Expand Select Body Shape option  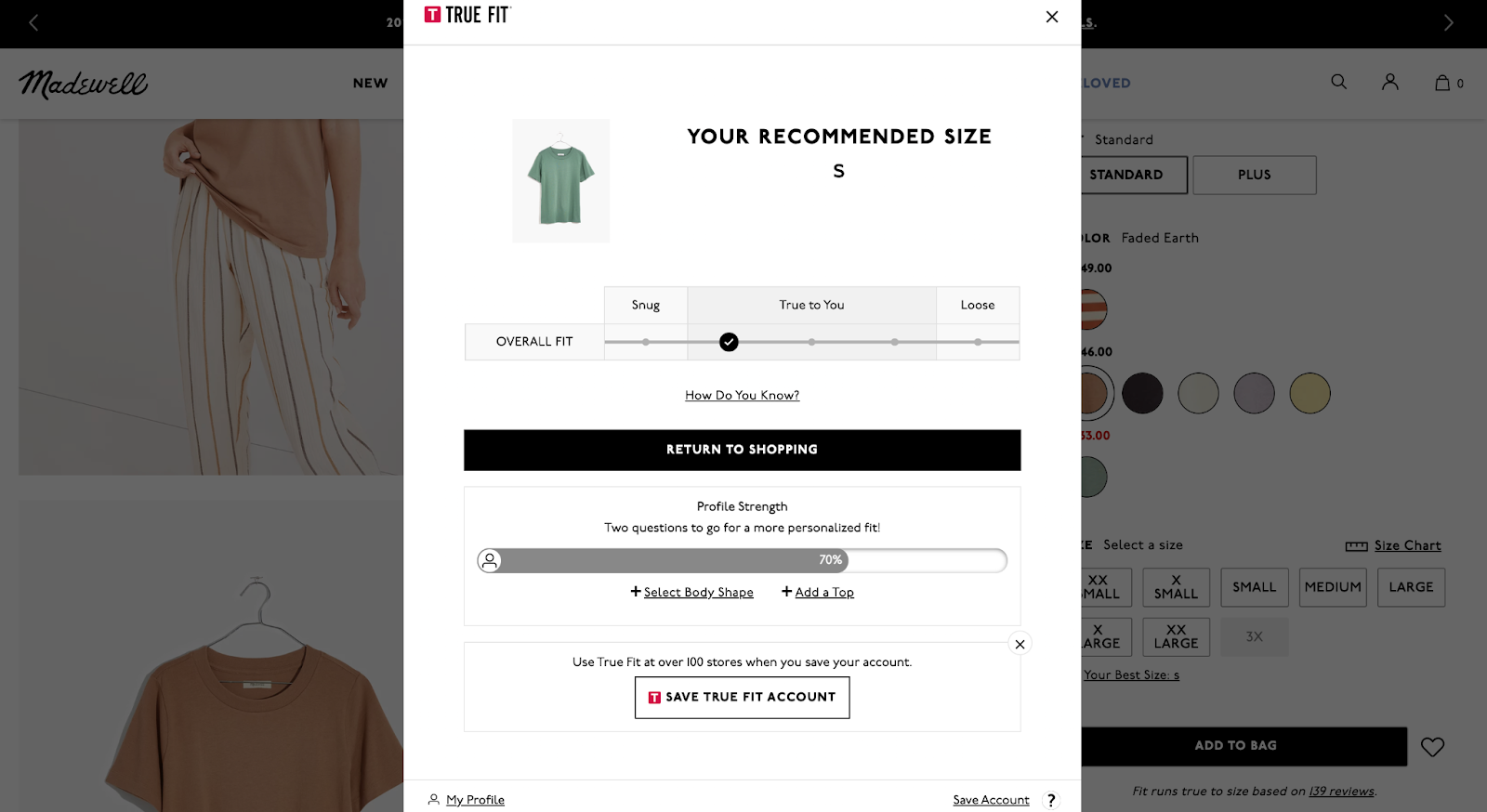(692, 592)
